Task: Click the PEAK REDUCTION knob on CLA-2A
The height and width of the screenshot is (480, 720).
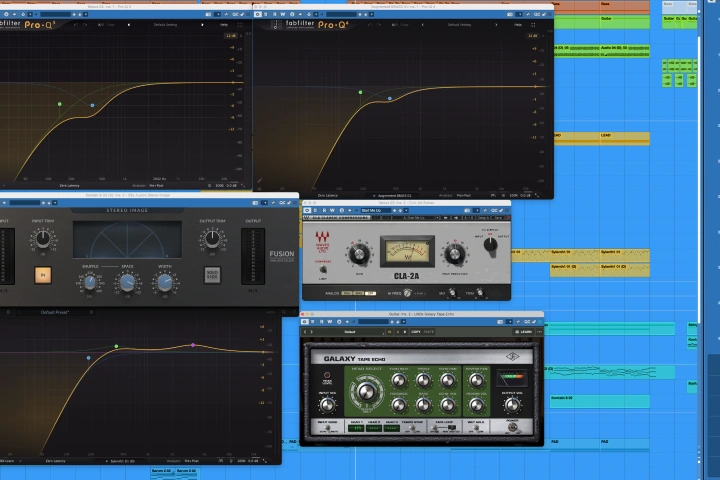Action: [455, 254]
